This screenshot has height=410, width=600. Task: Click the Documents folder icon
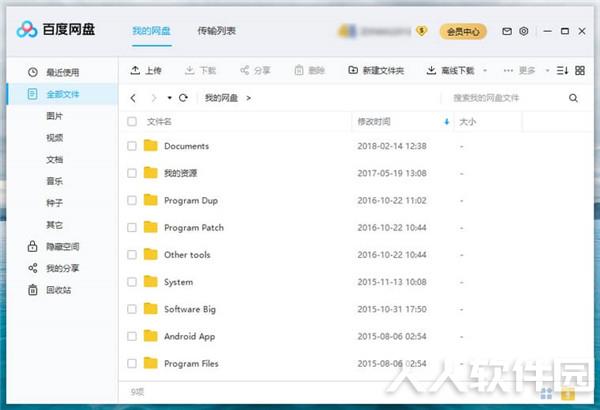tap(151, 145)
